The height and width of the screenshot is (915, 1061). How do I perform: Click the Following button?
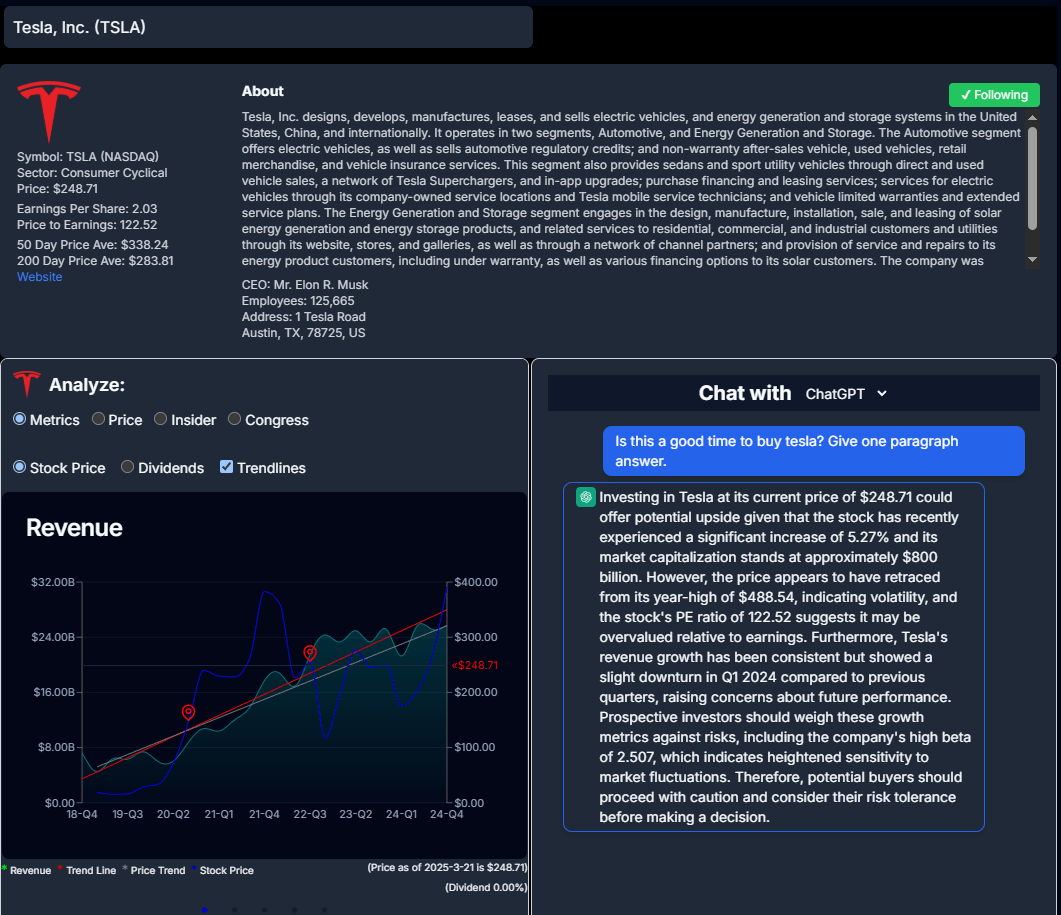tap(994, 95)
